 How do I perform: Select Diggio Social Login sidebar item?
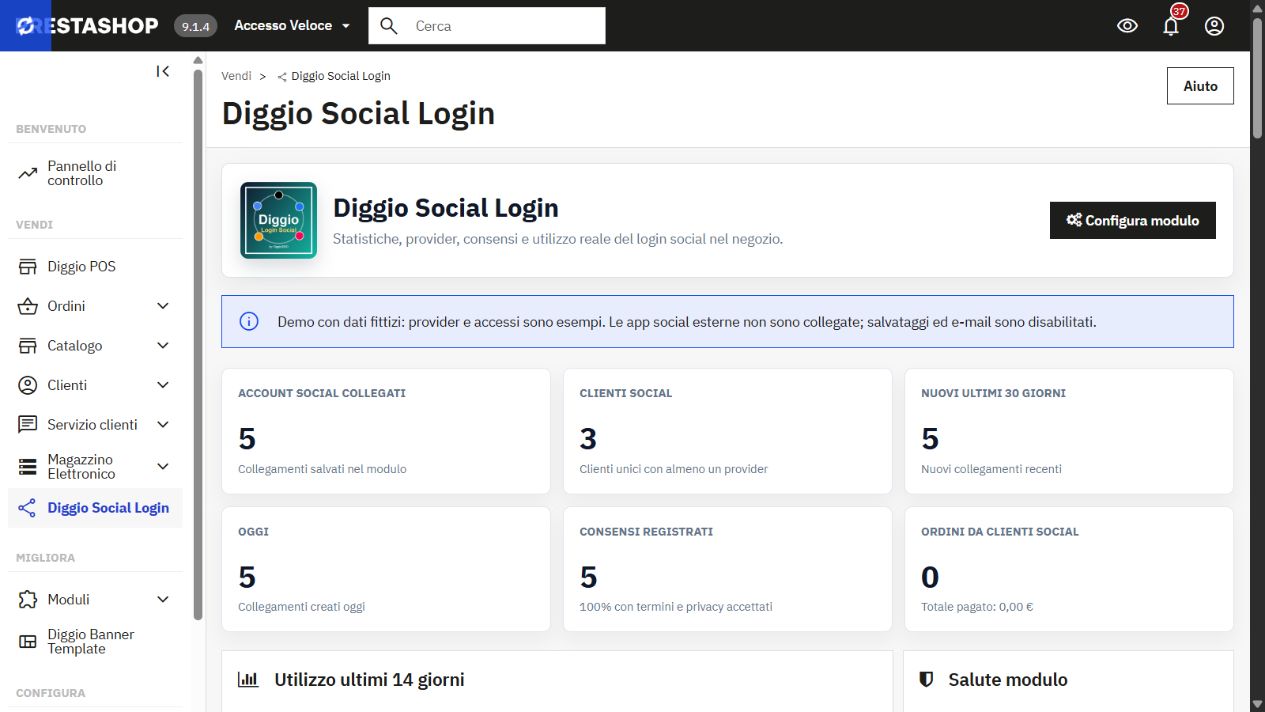[96, 508]
